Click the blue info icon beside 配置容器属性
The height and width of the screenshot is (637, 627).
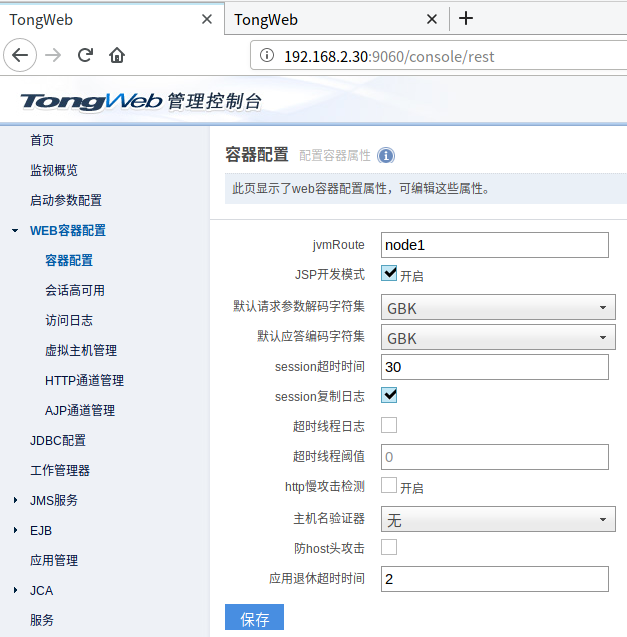(x=386, y=156)
